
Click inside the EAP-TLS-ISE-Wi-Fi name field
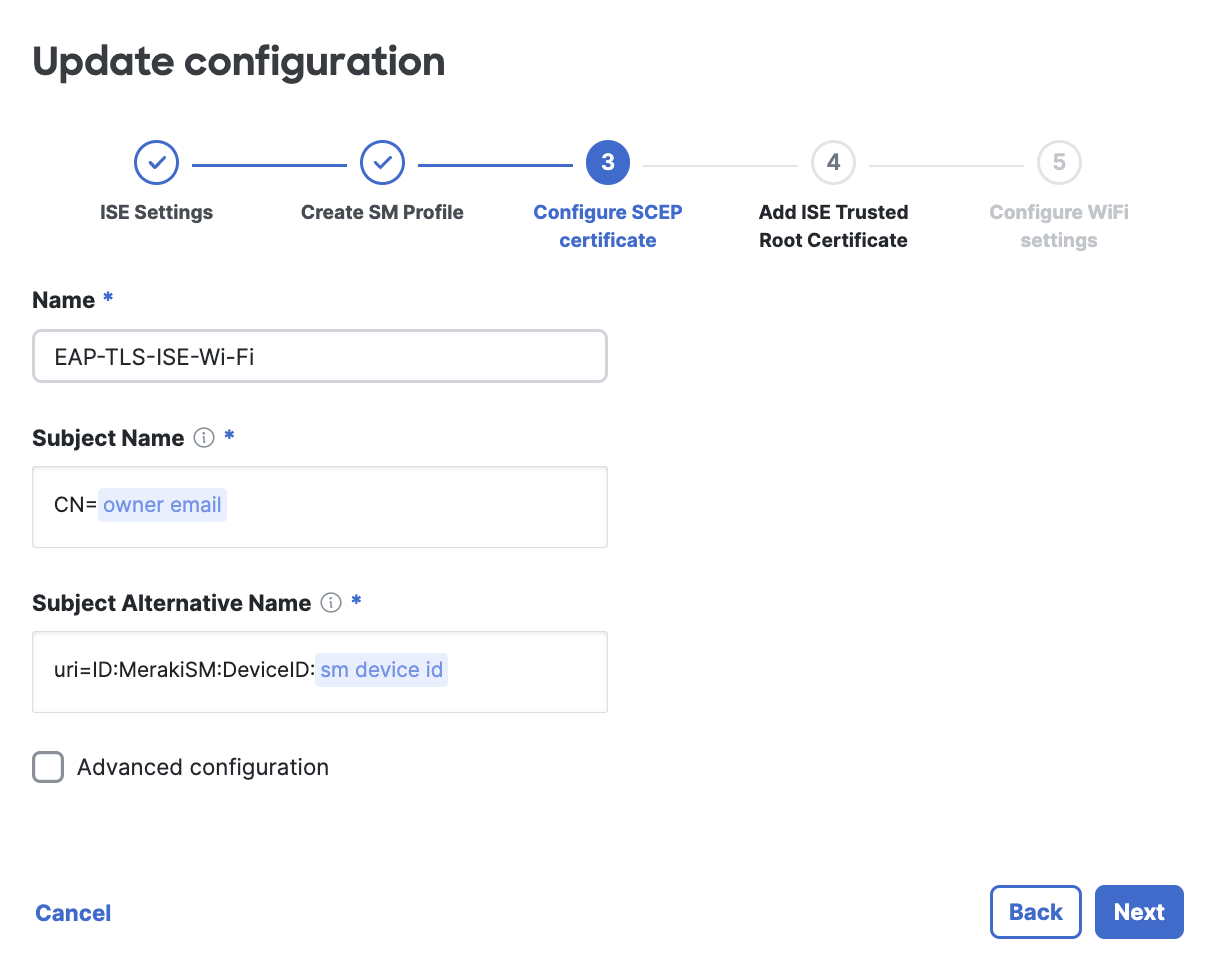(320, 355)
